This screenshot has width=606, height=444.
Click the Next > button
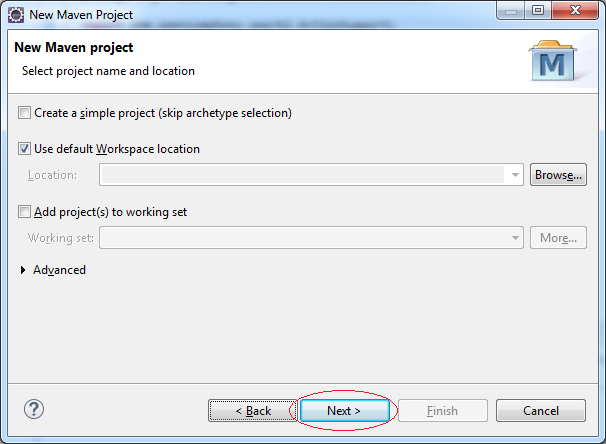point(344,410)
